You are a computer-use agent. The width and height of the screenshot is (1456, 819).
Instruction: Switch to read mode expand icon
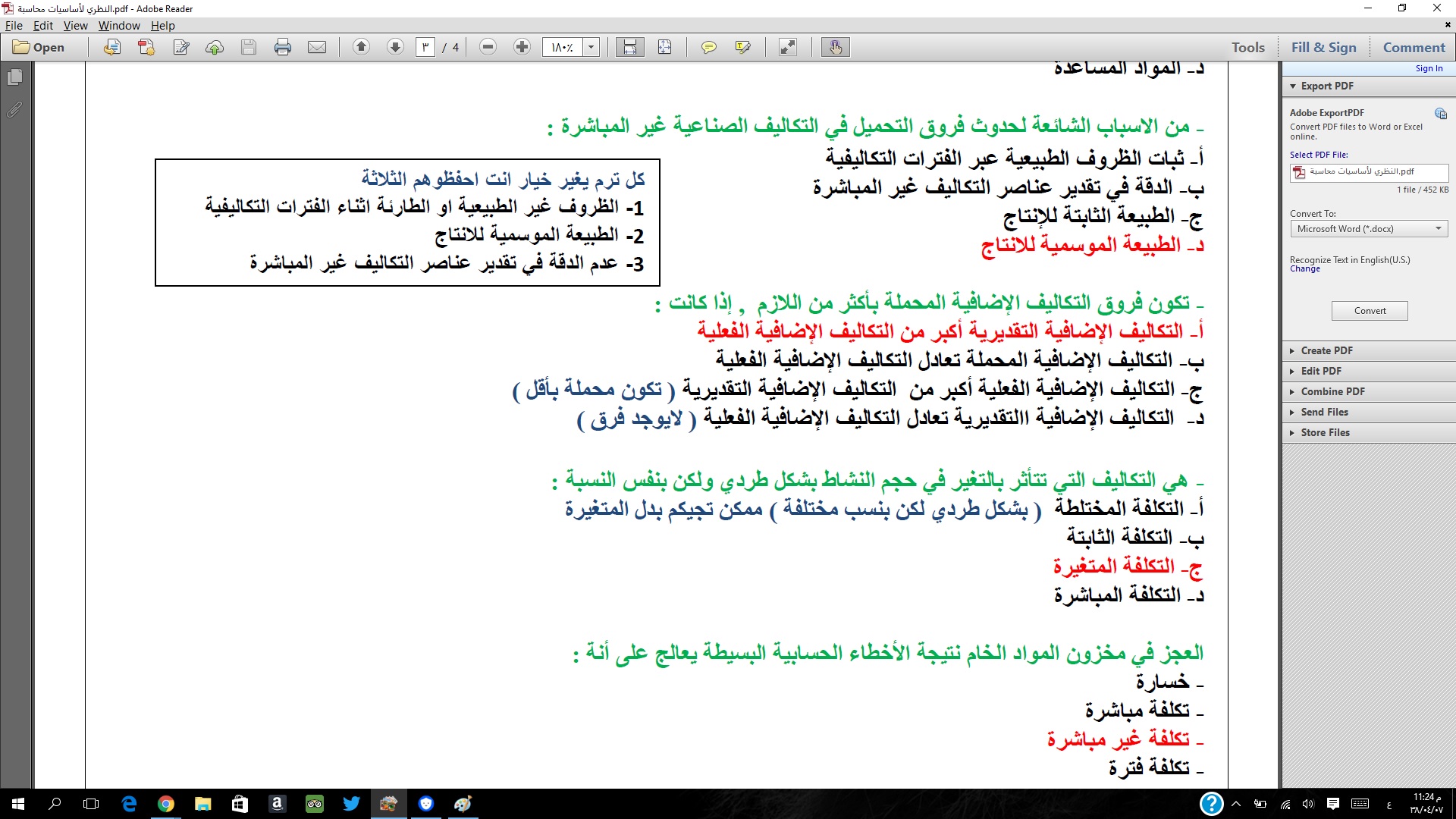click(x=788, y=47)
